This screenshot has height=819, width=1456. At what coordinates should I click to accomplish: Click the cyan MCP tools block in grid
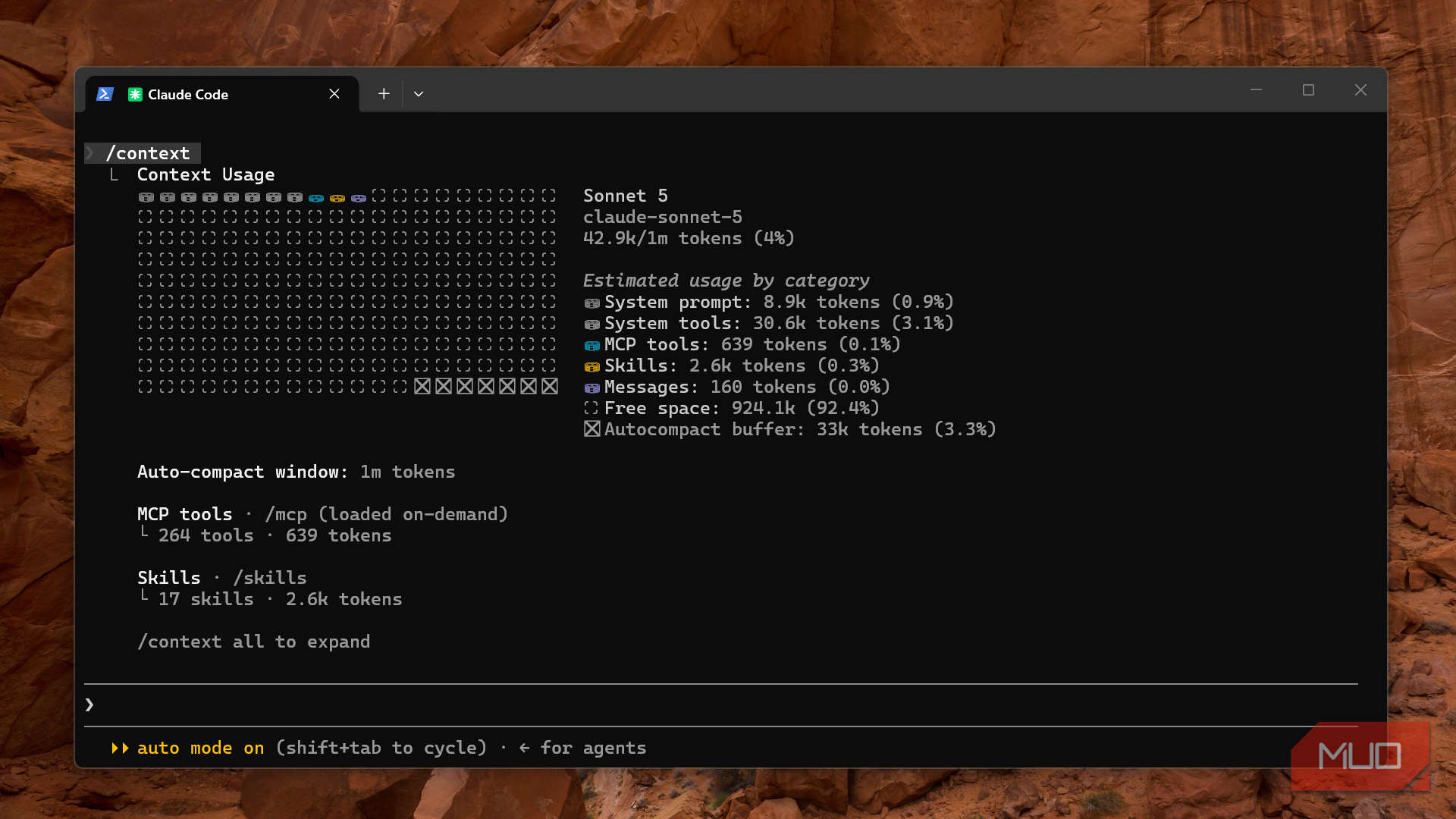click(316, 197)
